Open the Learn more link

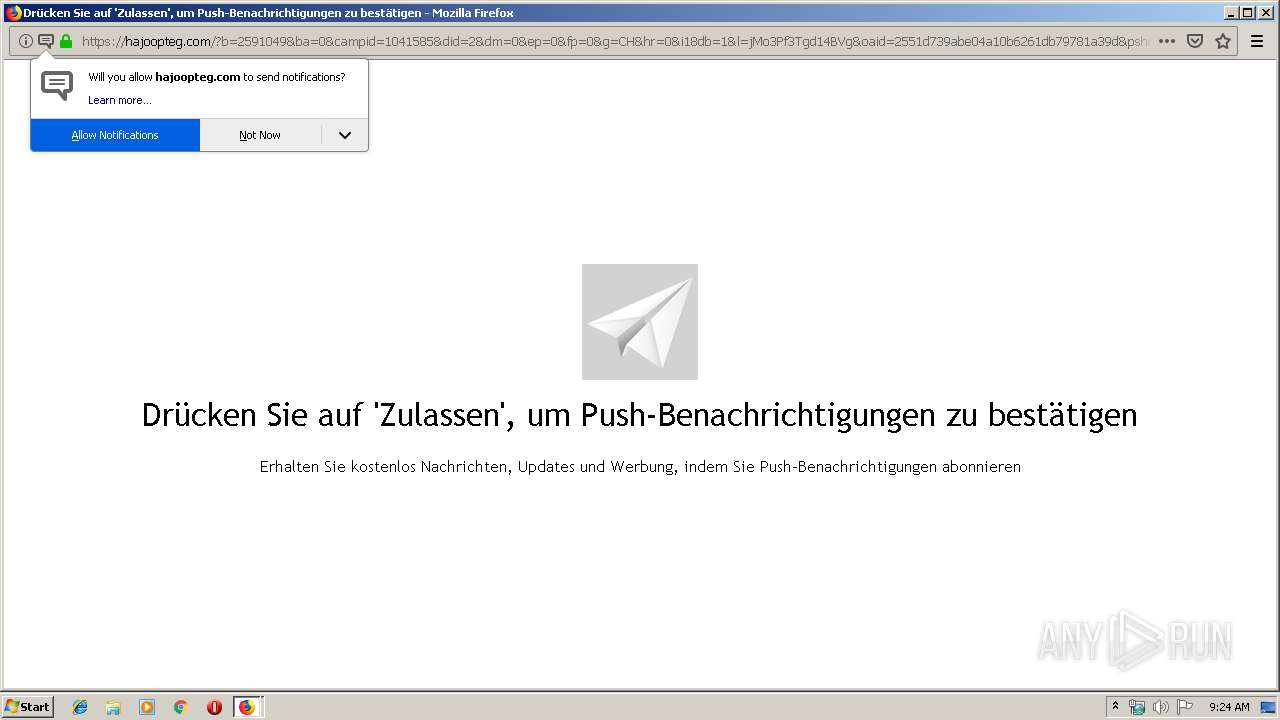coord(120,100)
